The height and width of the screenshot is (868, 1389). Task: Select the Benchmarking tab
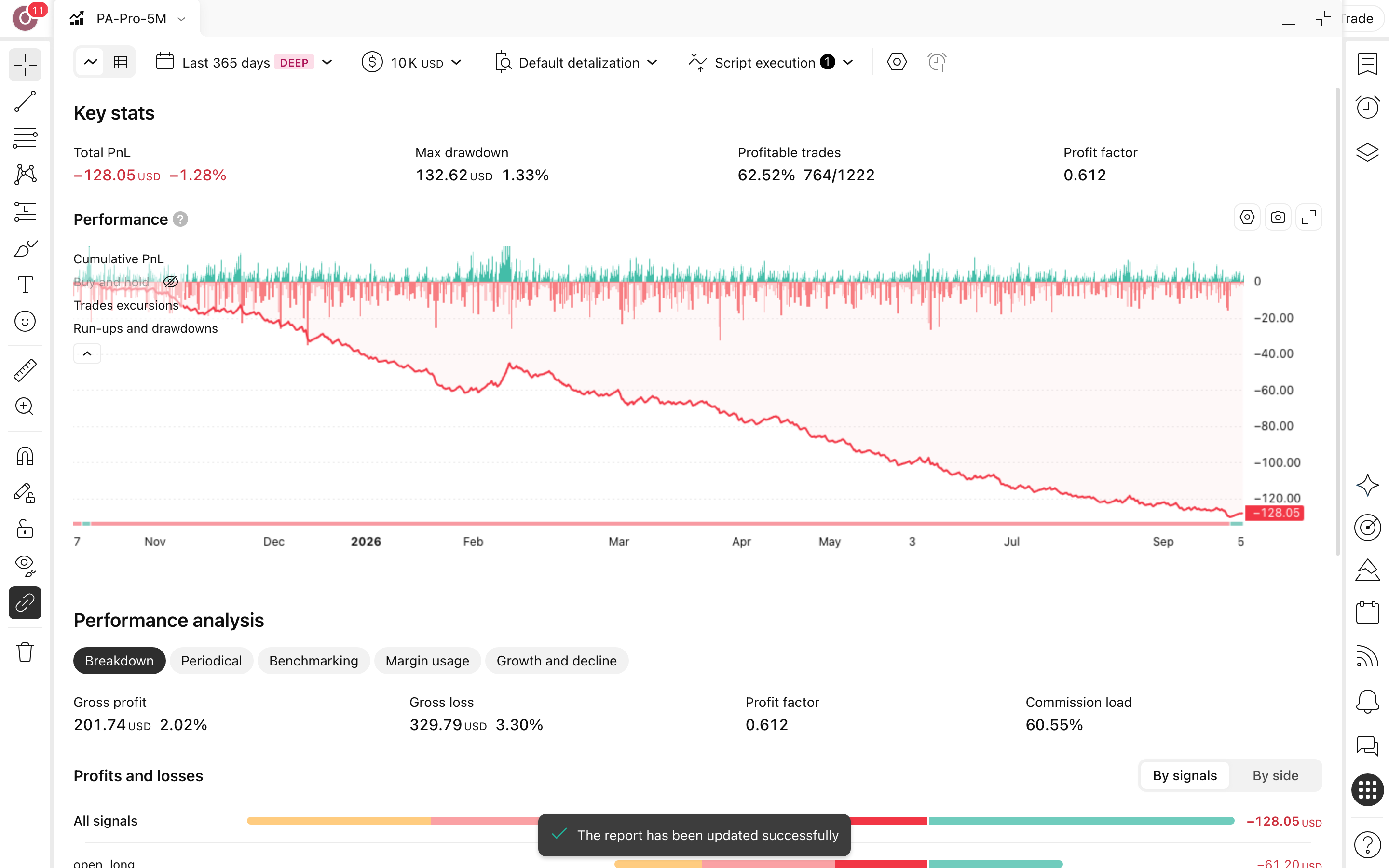tap(313, 661)
